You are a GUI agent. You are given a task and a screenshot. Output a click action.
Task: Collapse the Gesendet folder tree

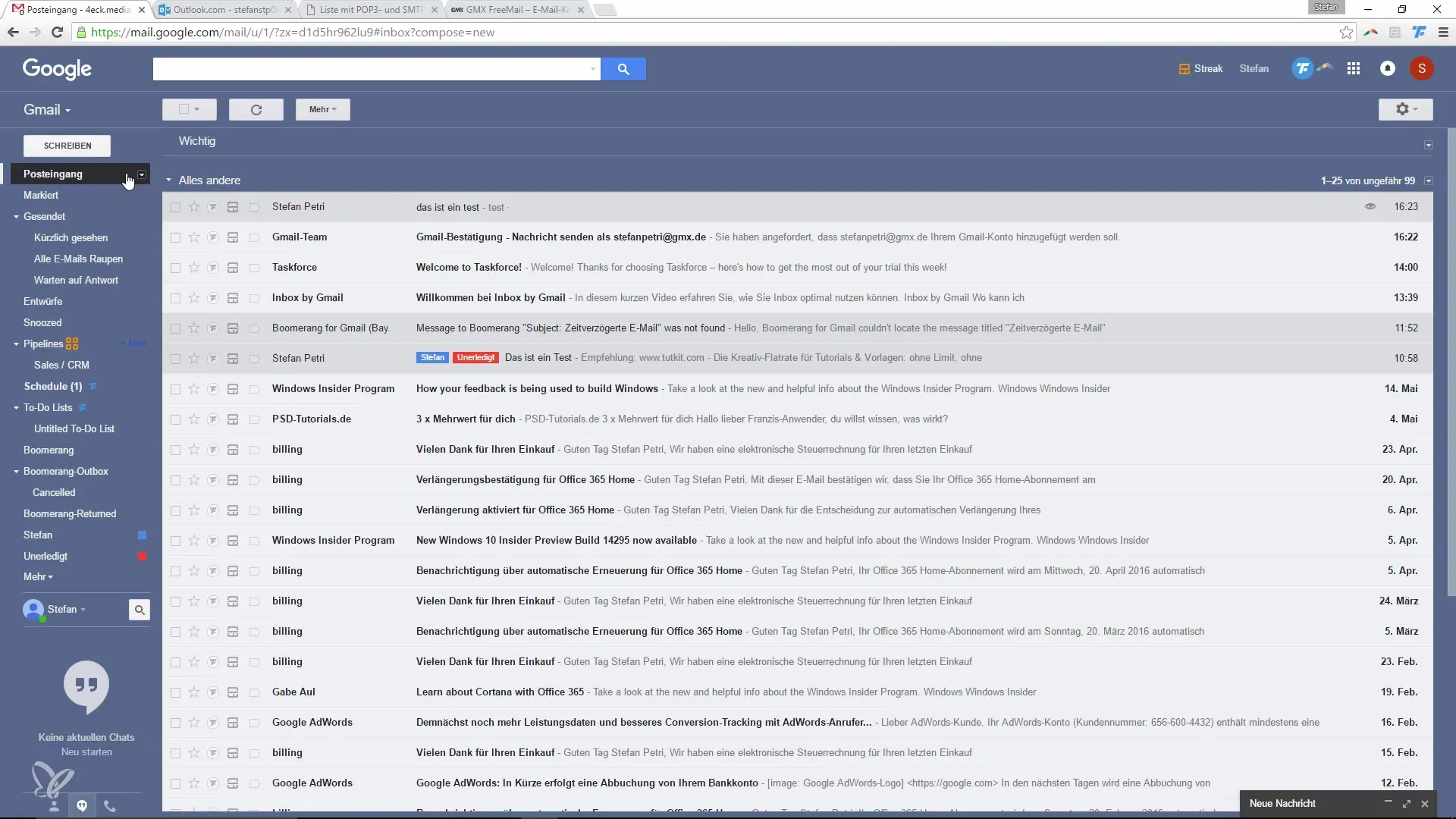click(x=16, y=217)
